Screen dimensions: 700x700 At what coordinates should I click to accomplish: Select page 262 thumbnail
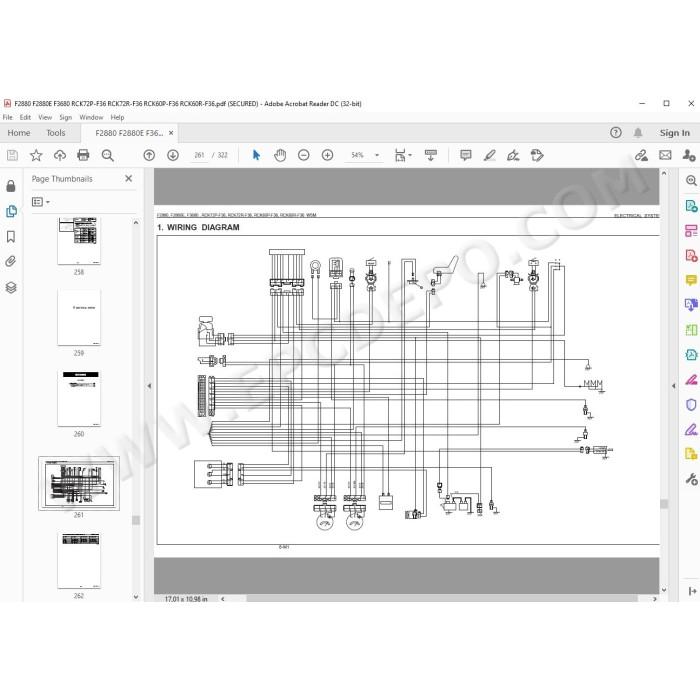(79, 561)
